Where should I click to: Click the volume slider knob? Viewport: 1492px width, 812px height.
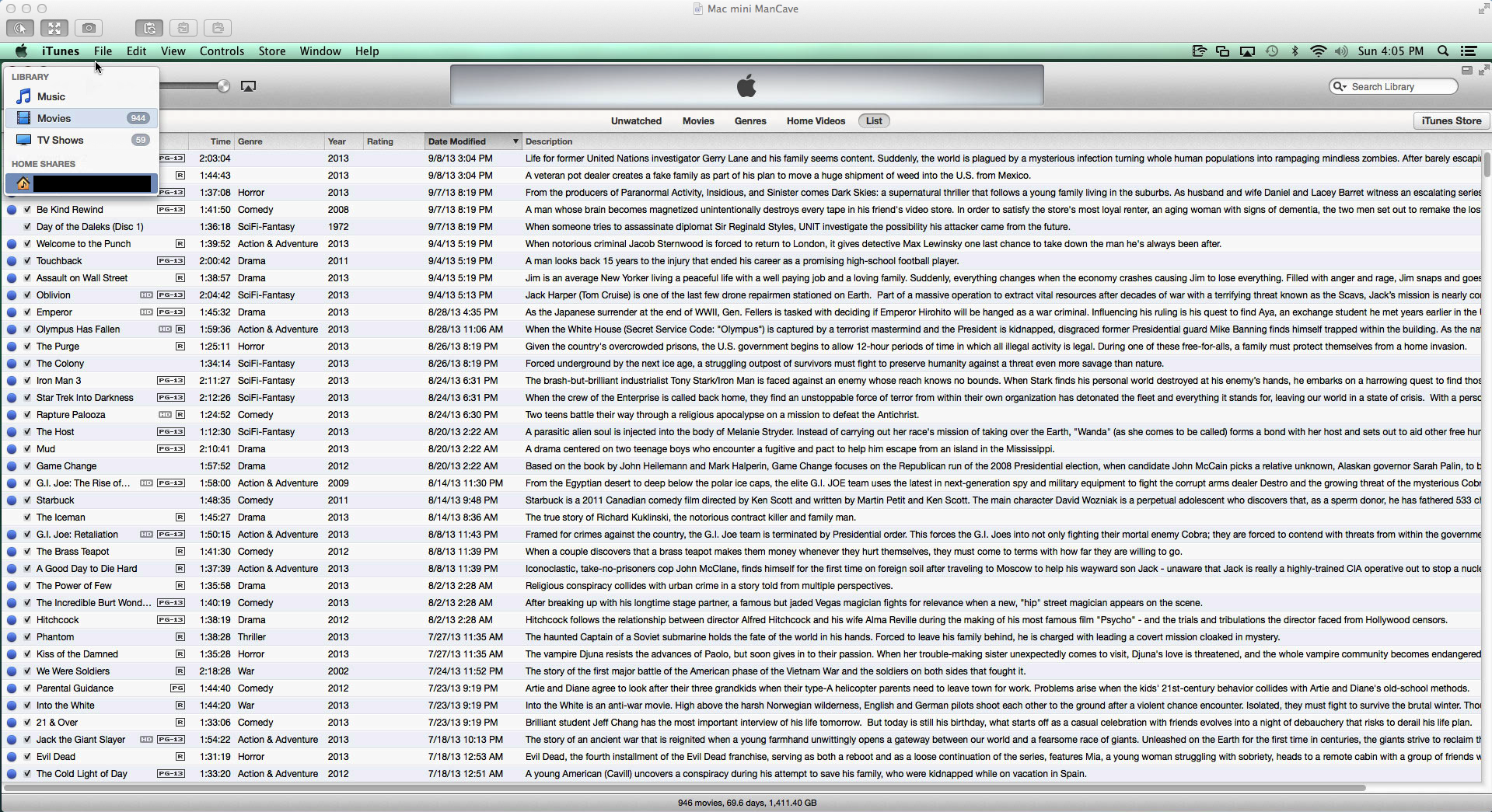point(224,86)
